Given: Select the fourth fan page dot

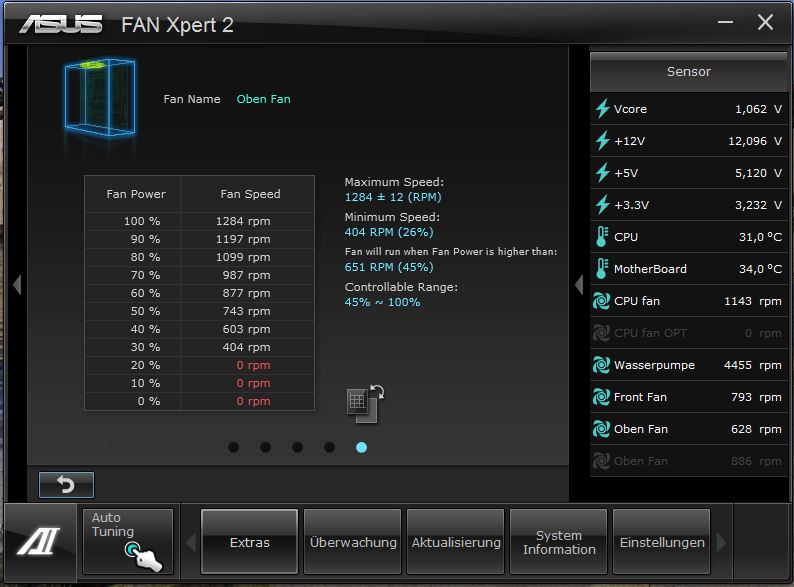Looking at the screenshot, I should click(x=329, y=447).
